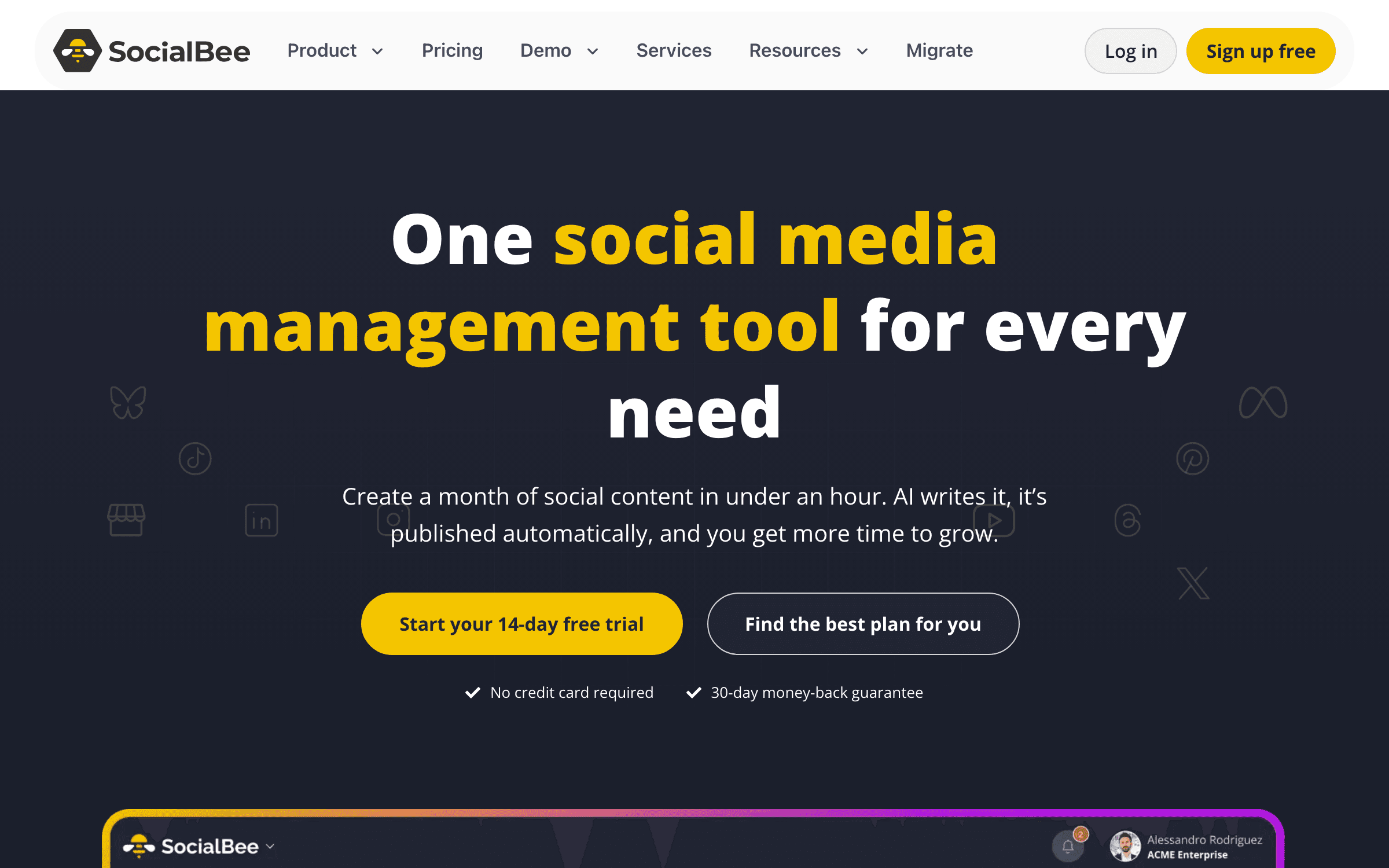Screen dimensions: 1389x868
Task: Click the Threads icon
Action: (1127, 520)
